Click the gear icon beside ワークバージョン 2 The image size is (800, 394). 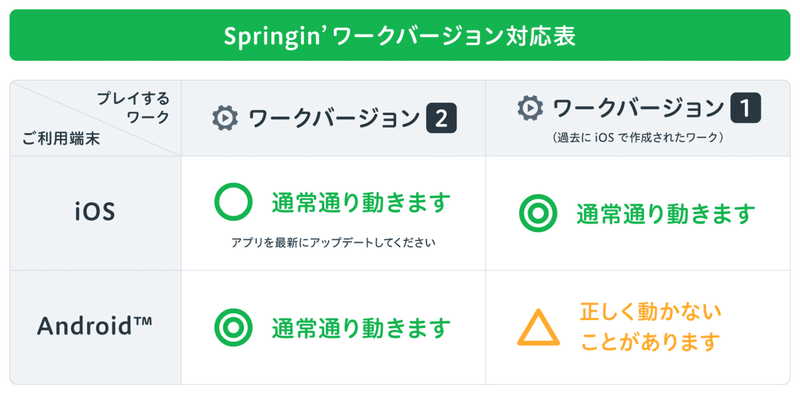coord(225,118)
